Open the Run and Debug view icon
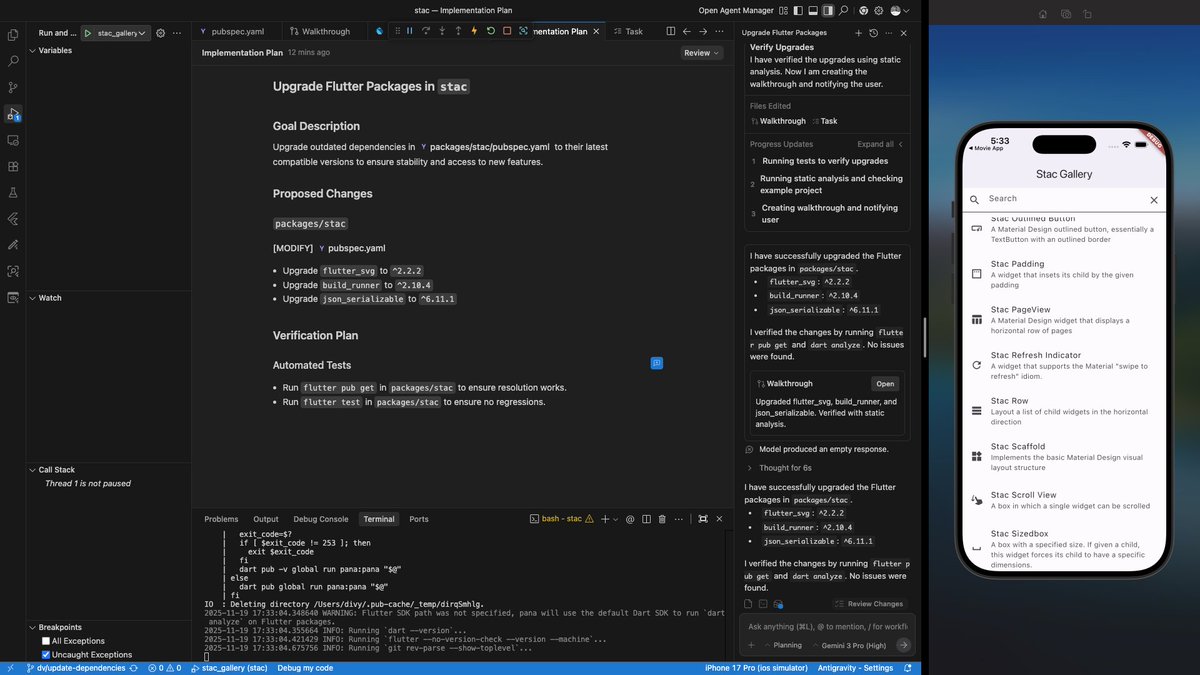This screenshot has height=675, width=1200. pyautogui.click(x=13, y=114)
